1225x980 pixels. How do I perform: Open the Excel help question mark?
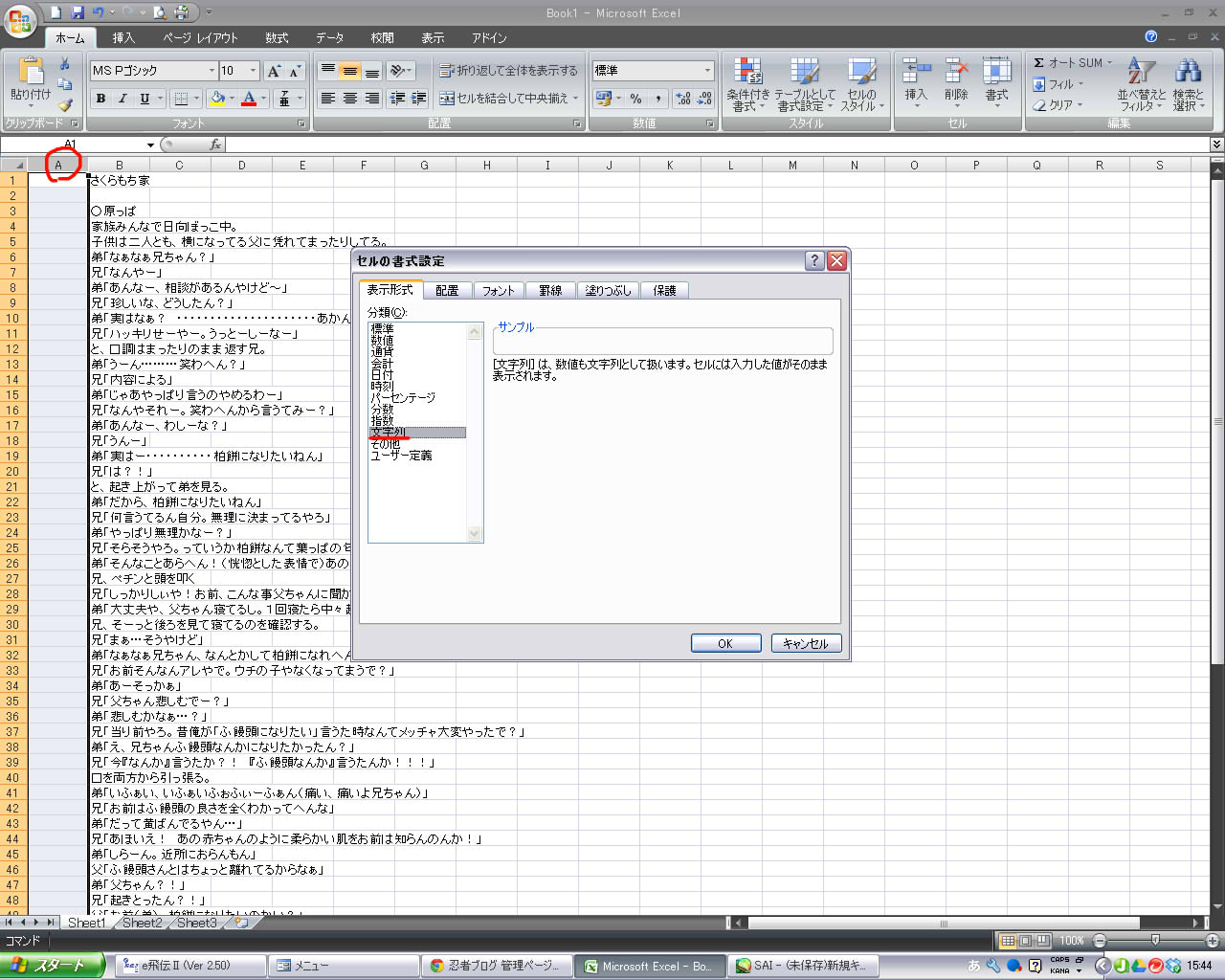(x=1151, y=36)
